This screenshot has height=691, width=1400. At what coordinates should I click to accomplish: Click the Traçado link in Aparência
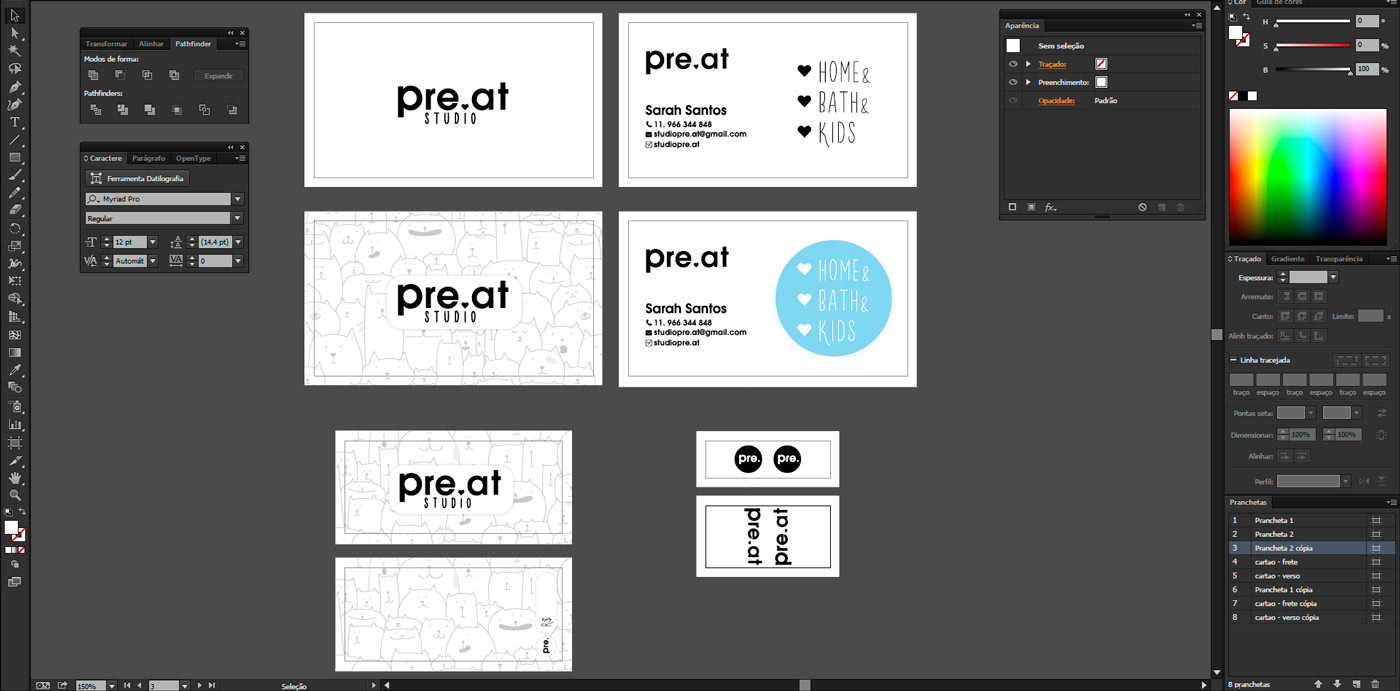(1053, 64)
